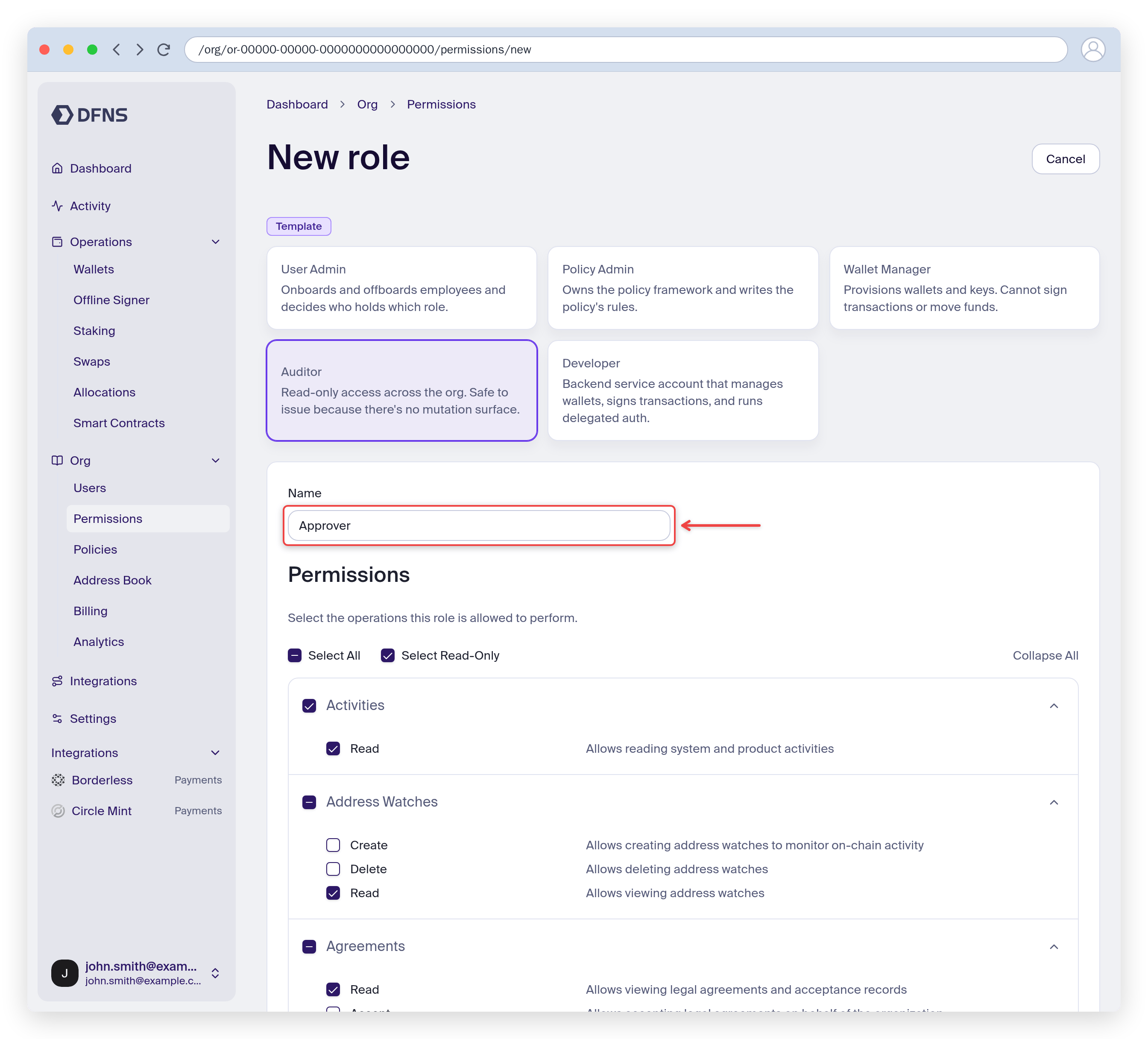Reload the page with the refresh icon

(164, 50)
